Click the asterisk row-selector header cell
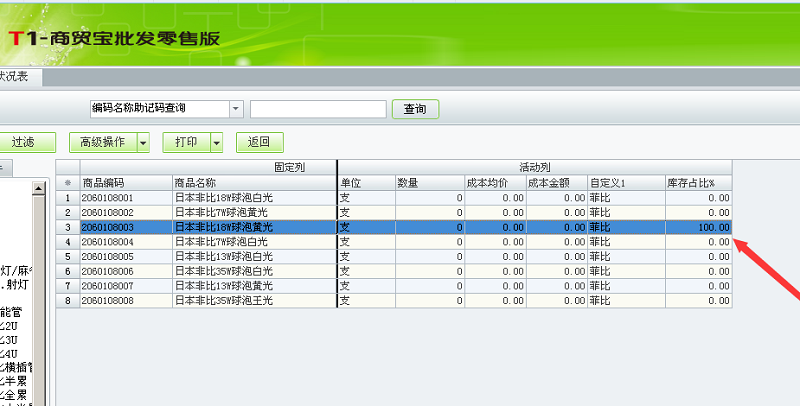 [68, 183]
